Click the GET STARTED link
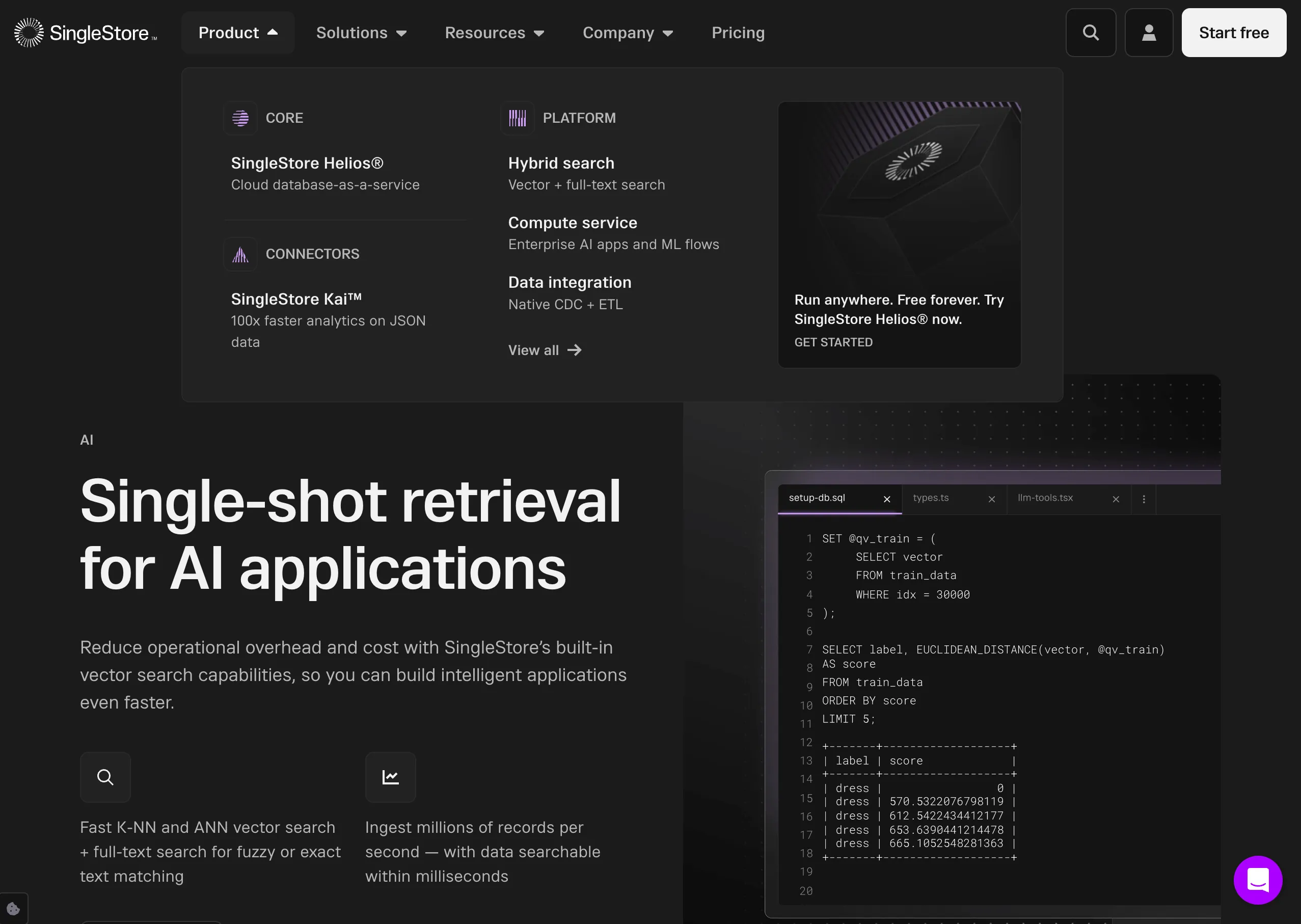 (x=833, y=342)
